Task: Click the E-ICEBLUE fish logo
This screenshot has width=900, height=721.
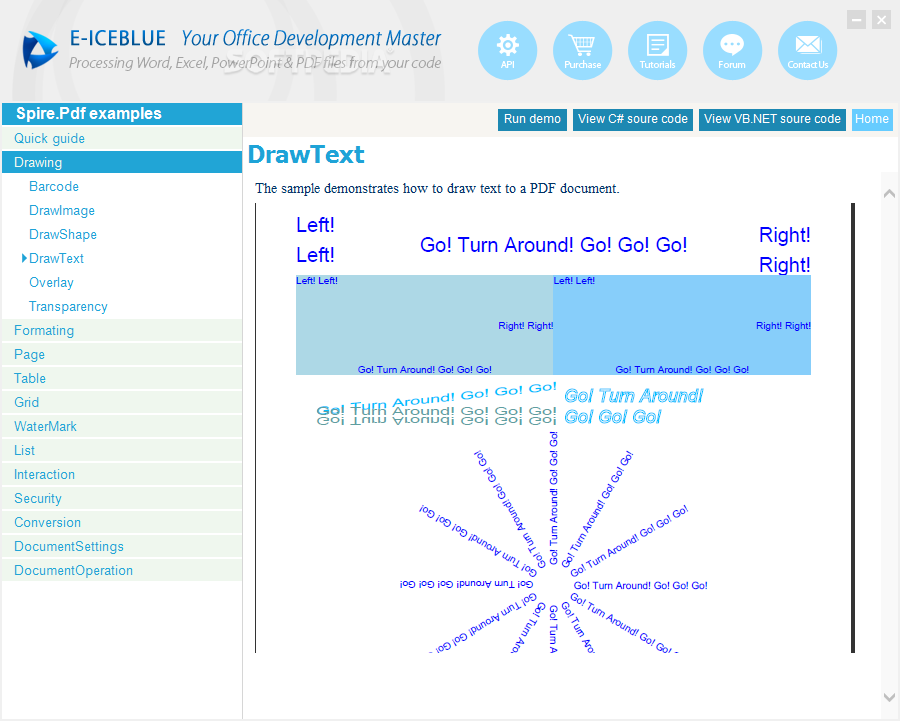Action: (40, 50)
